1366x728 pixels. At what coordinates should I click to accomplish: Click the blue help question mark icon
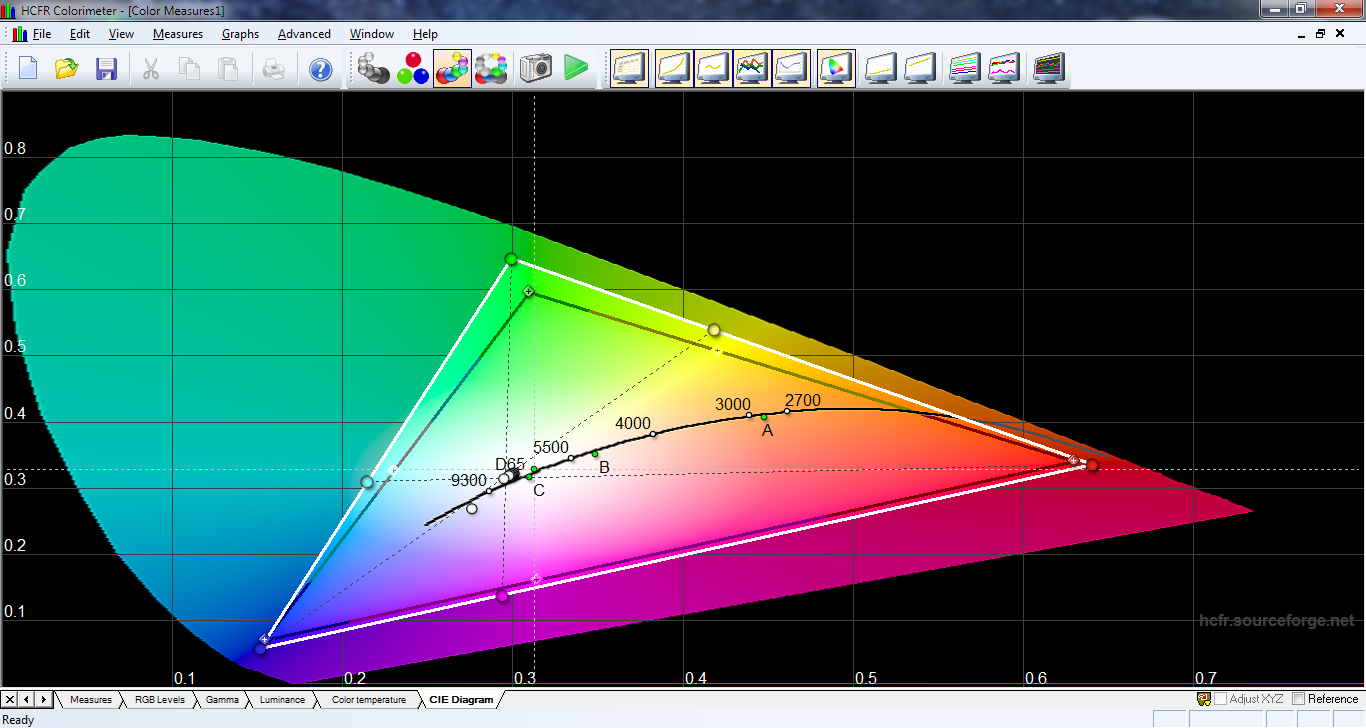pos(320,69)
